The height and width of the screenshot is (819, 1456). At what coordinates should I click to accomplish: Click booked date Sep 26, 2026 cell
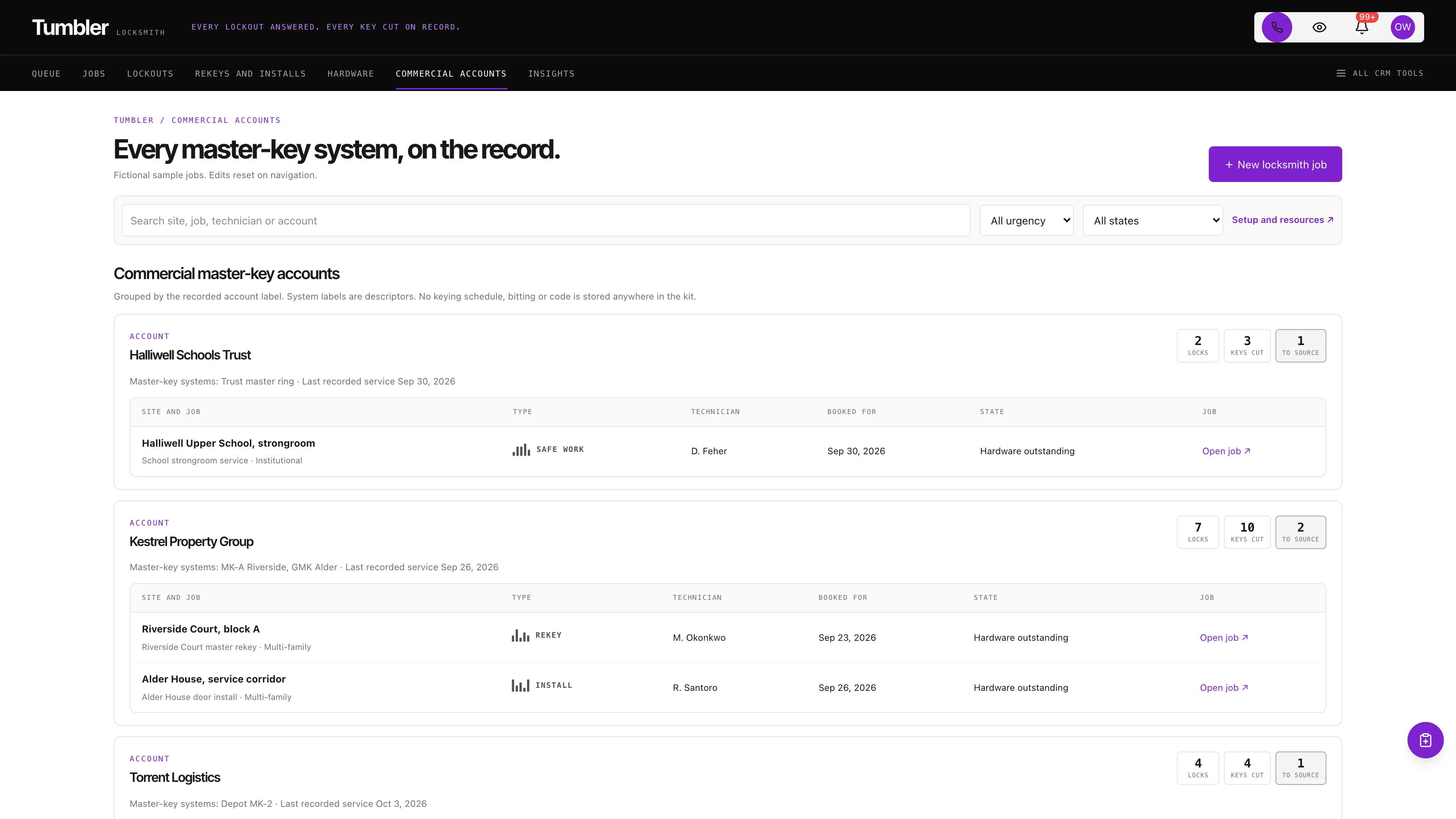pyautogui.click(x=847, y=688)
